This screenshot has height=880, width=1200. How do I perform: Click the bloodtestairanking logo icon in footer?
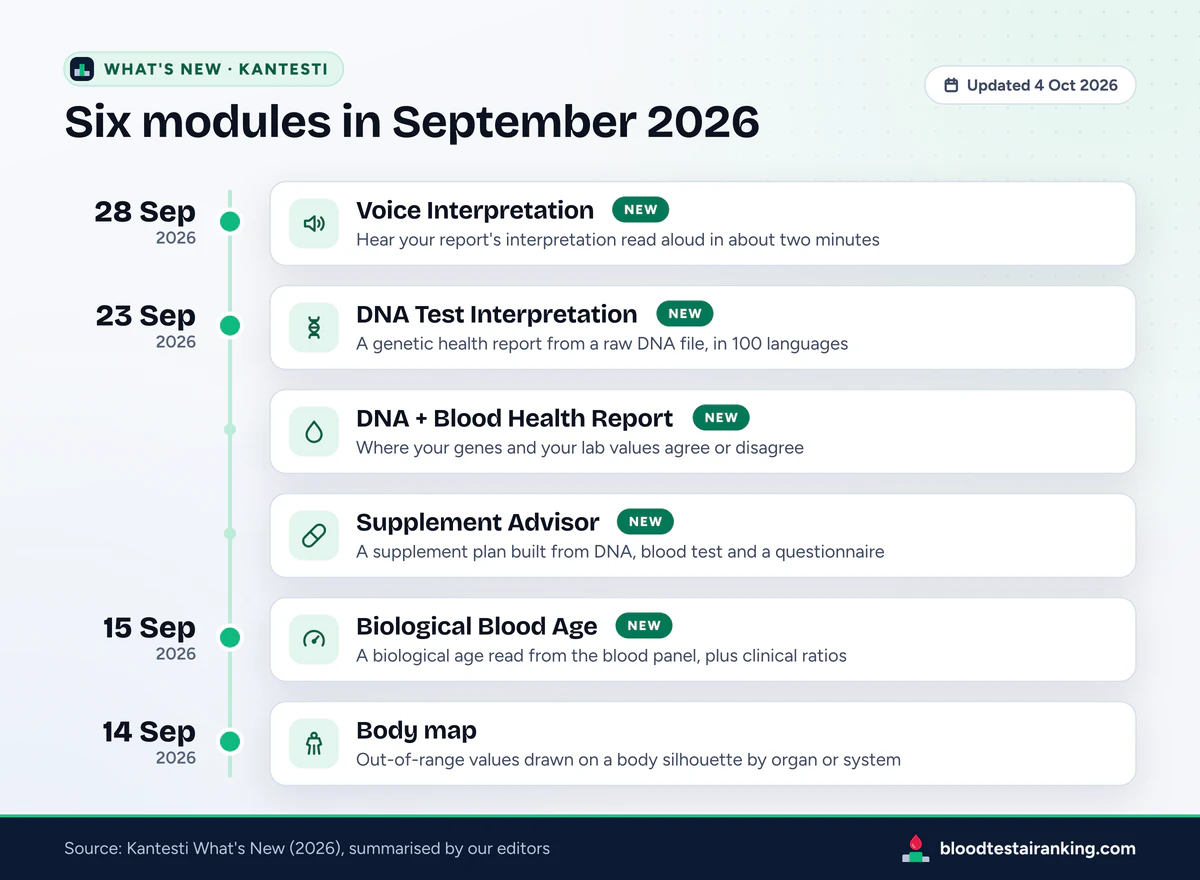pos(916,848)
